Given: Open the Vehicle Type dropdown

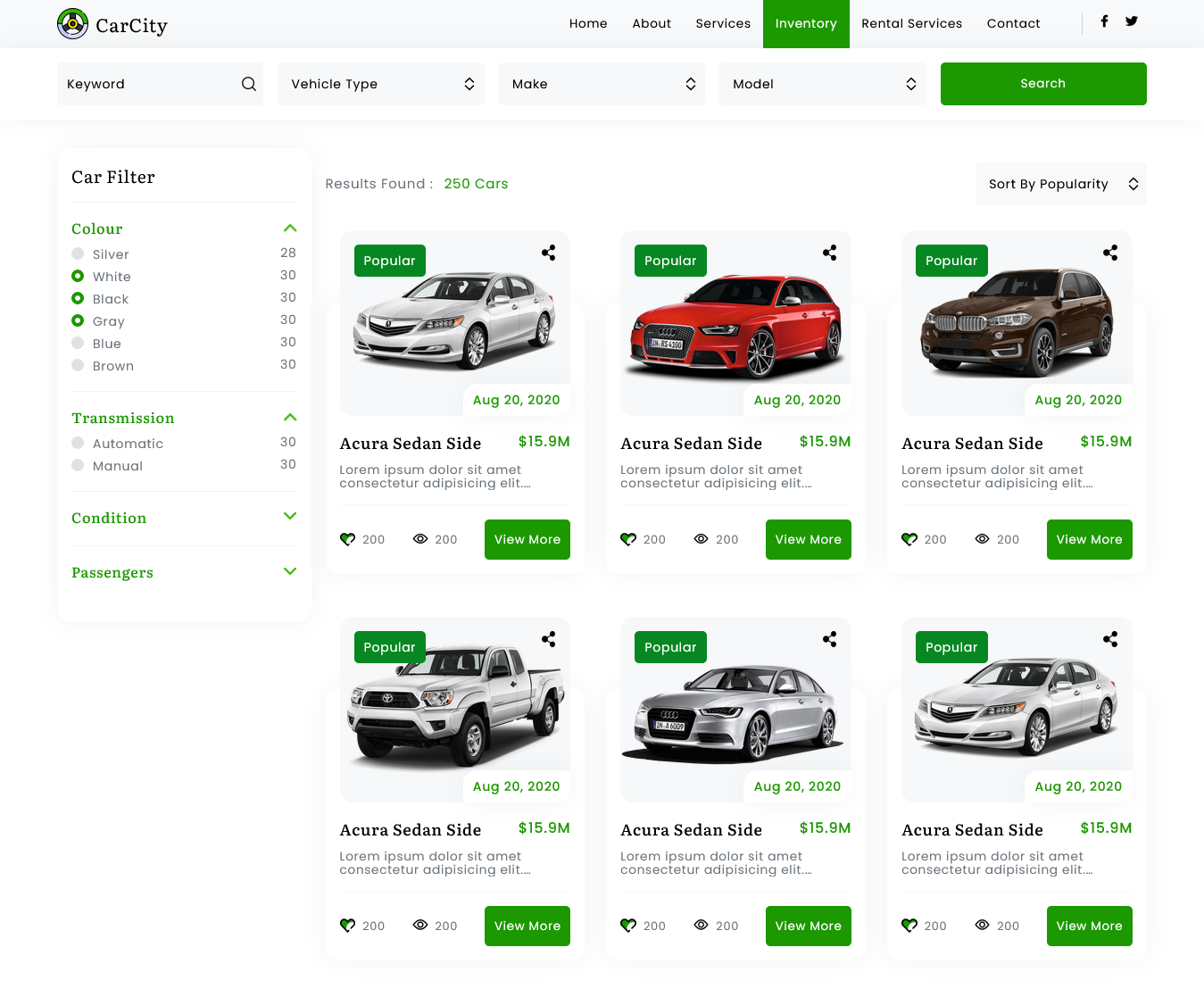Looking at the screenshot, I should click(x=381, y=84).
